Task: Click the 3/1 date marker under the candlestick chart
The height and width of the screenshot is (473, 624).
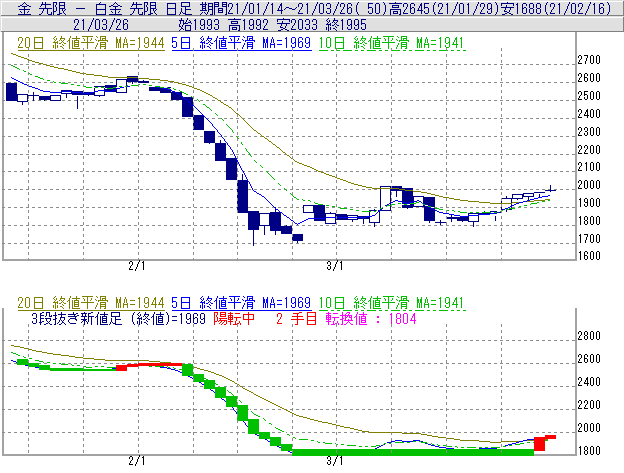Action: tap(335, 266)
